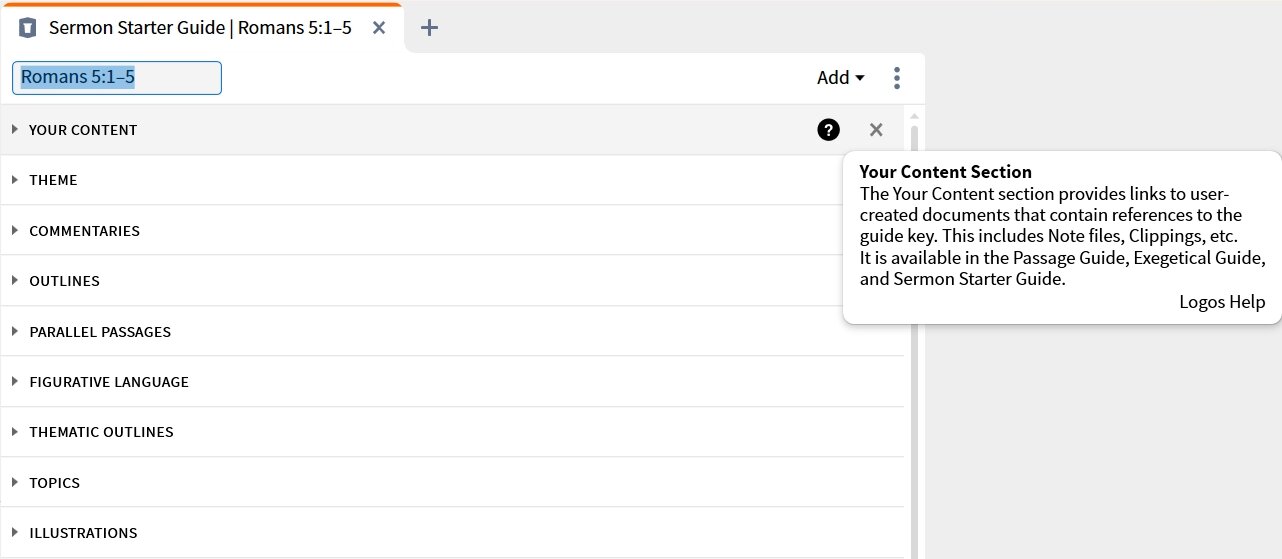Expand the Figurative Language section arrow
This screenshot has width=1282, height=559.
pos(15,382)
